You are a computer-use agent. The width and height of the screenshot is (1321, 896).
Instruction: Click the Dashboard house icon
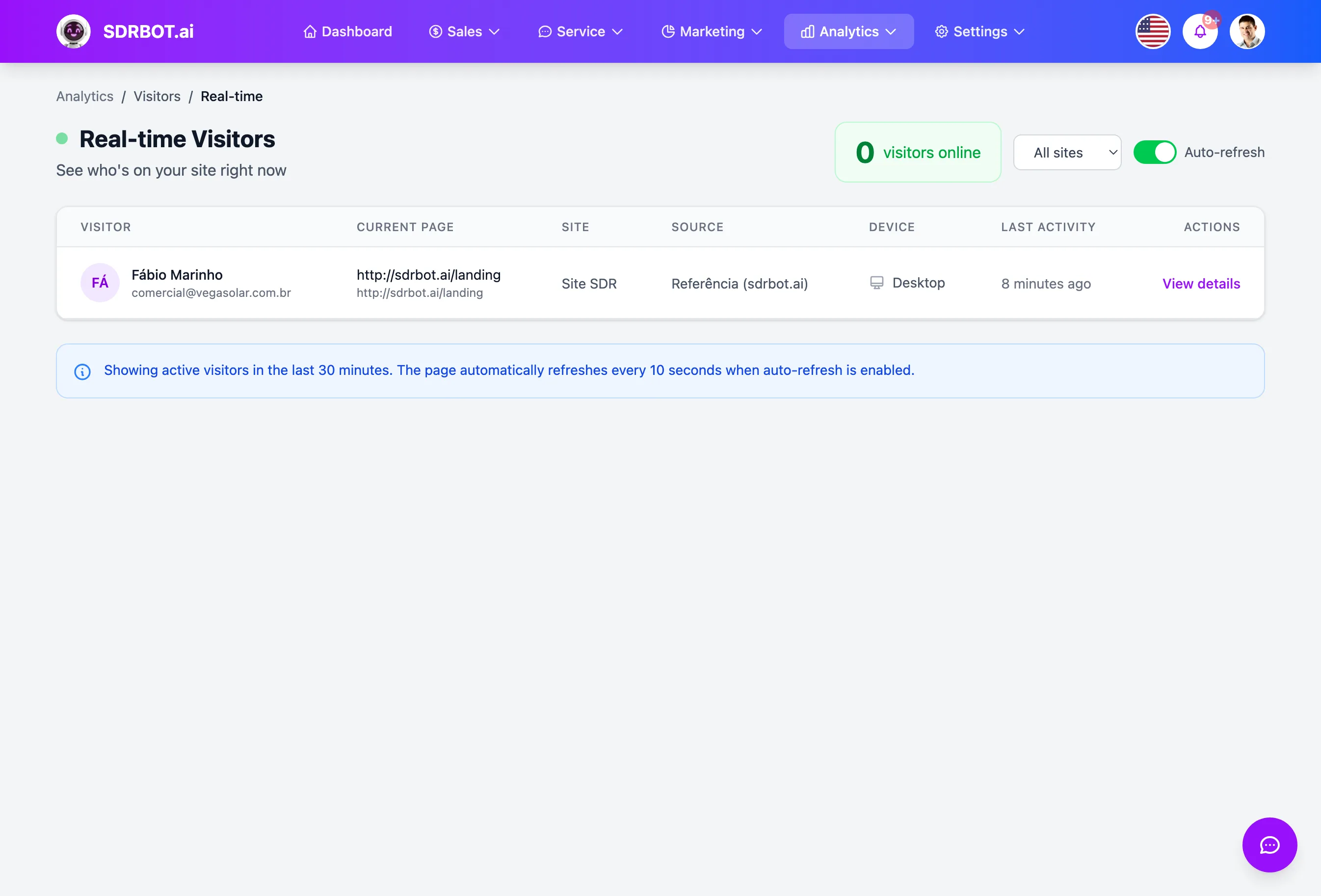(310, 32)
